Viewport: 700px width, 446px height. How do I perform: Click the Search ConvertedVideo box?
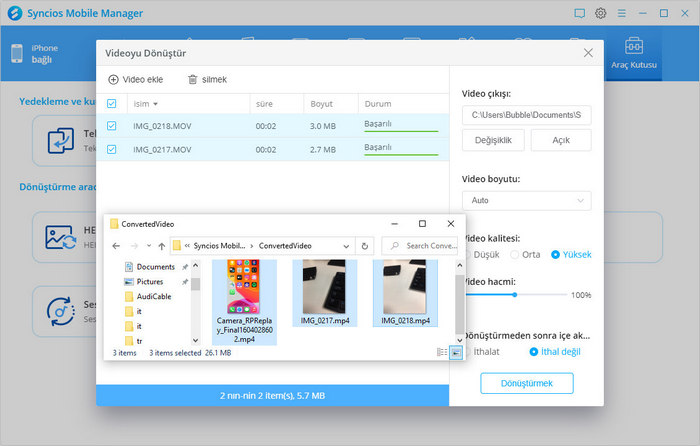point(420,246)
